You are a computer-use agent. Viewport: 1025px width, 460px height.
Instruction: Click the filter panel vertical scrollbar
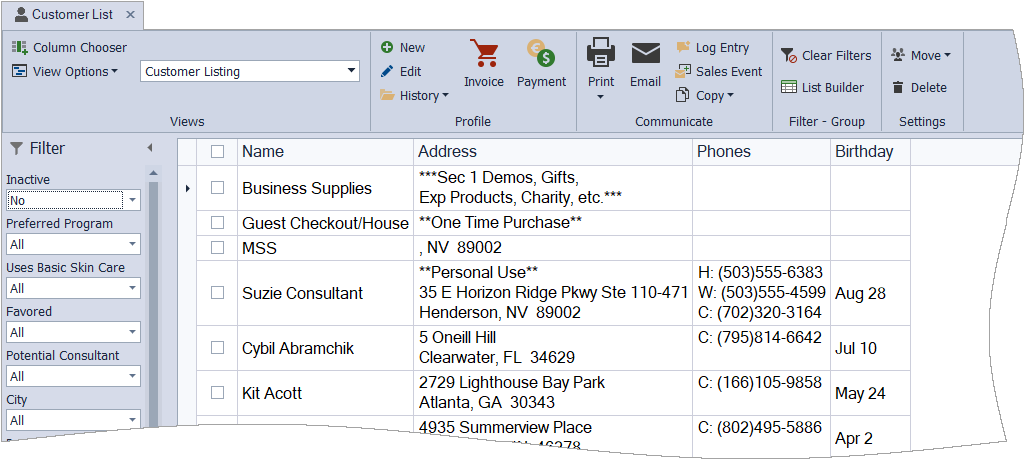pyautogui.click(x=154, y=300)
